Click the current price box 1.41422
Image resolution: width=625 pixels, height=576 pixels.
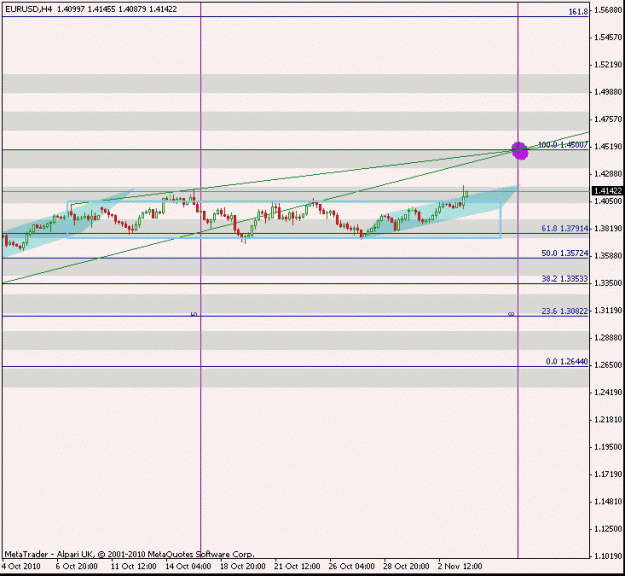coord(608,191)
